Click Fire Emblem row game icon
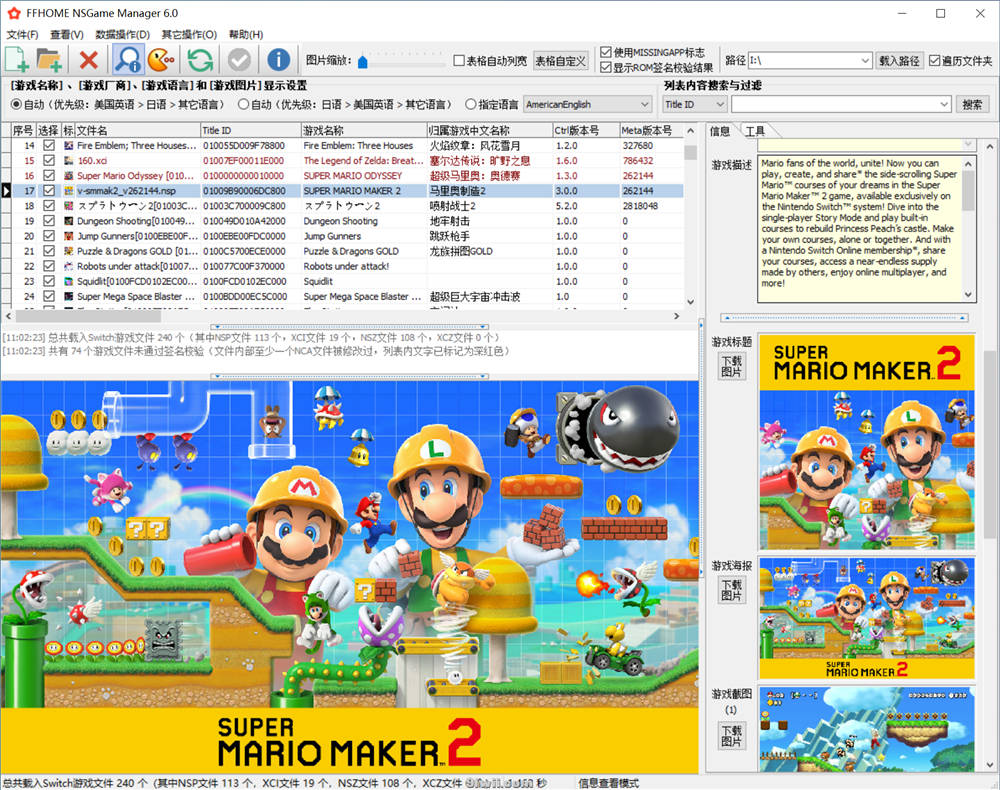The image size is (1000, 790). [69, 145]
